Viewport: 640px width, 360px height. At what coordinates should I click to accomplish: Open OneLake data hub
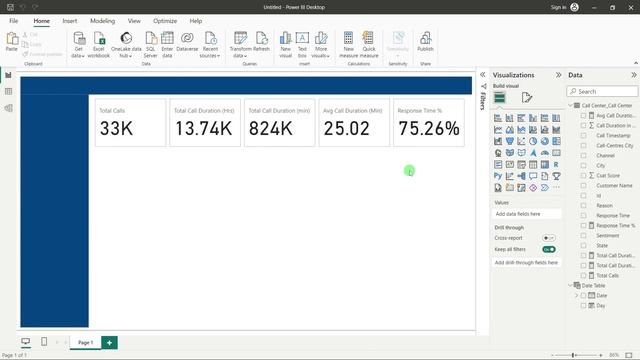(x=126, y=44)
